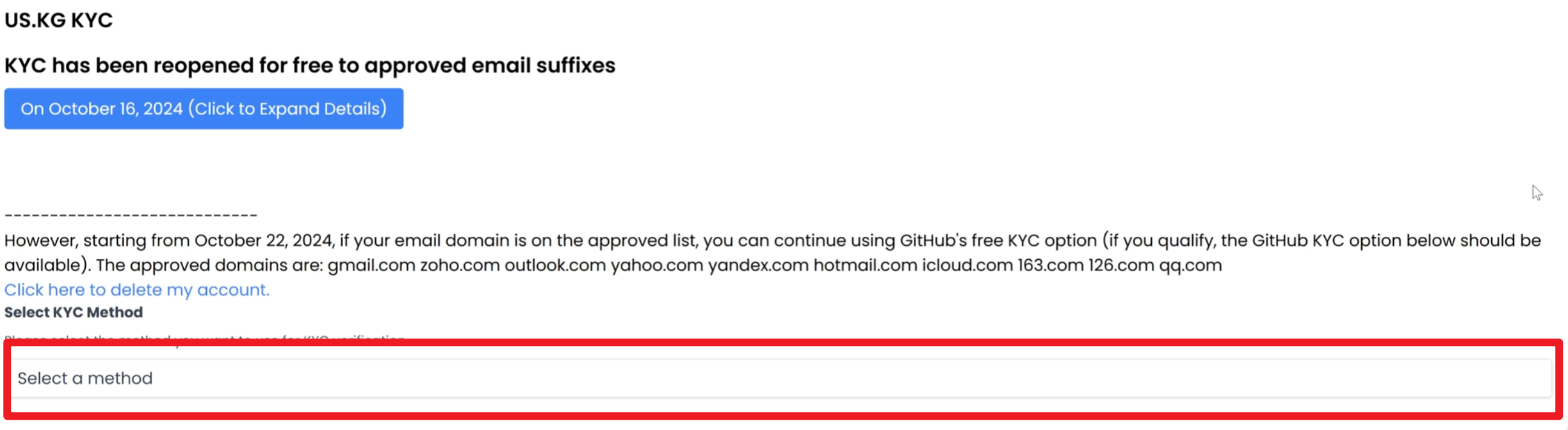
Task: Click the zoho.com domain text
Action: pyautogui.click(x=460, y=265)
